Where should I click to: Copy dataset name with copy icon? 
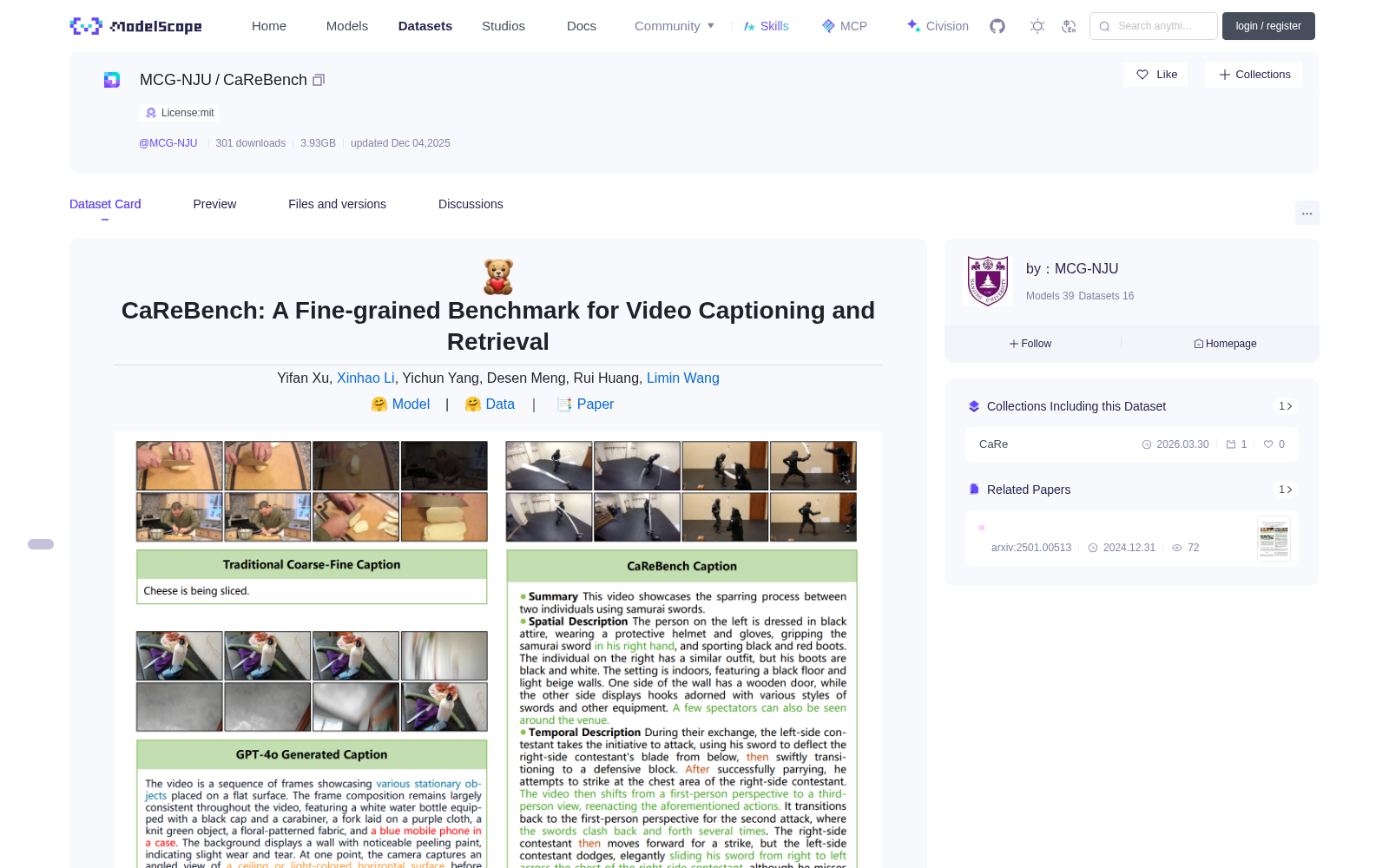[319, 80]
